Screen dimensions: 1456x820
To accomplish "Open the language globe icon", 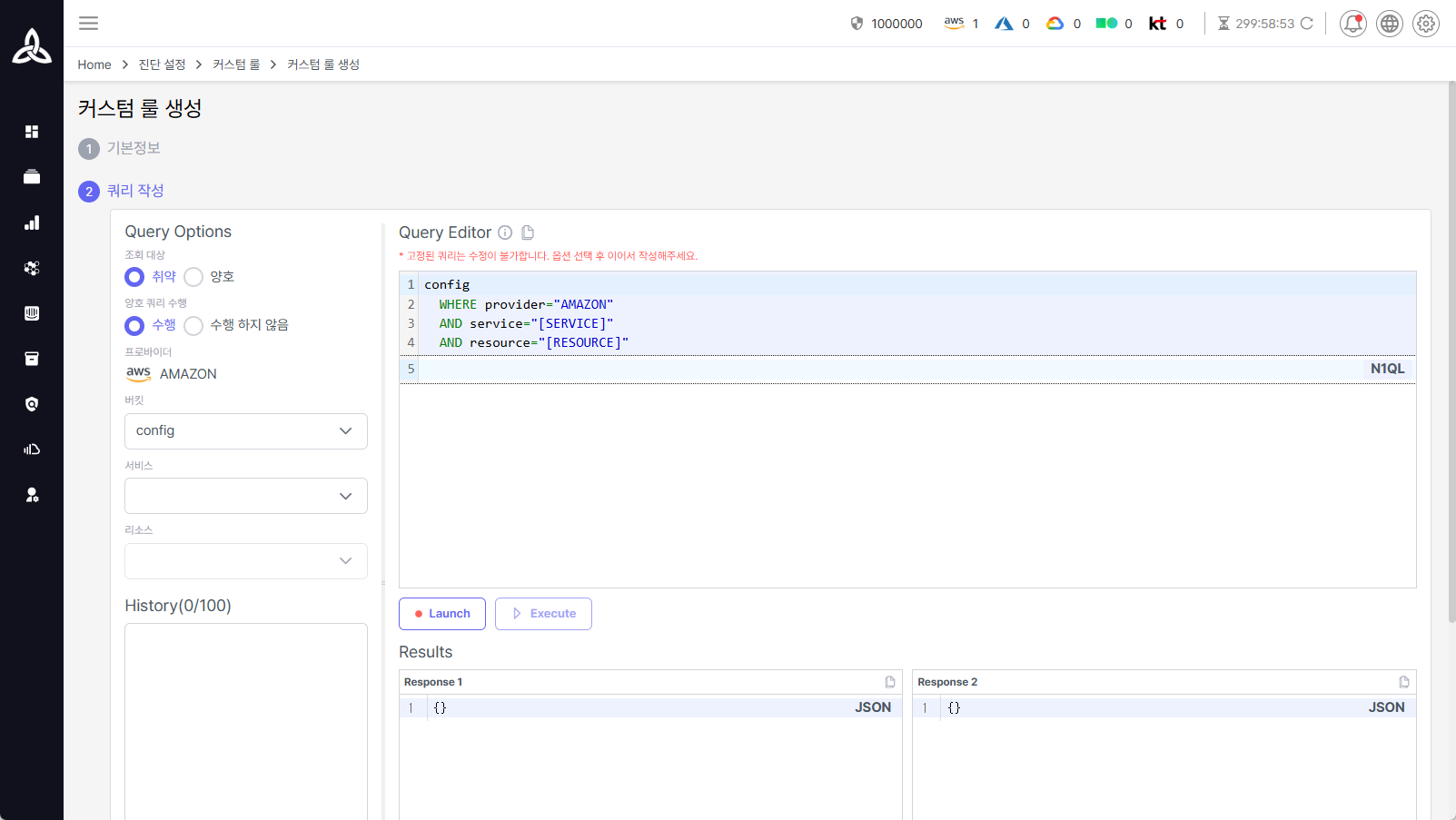I will click(x=1389, y=24).
